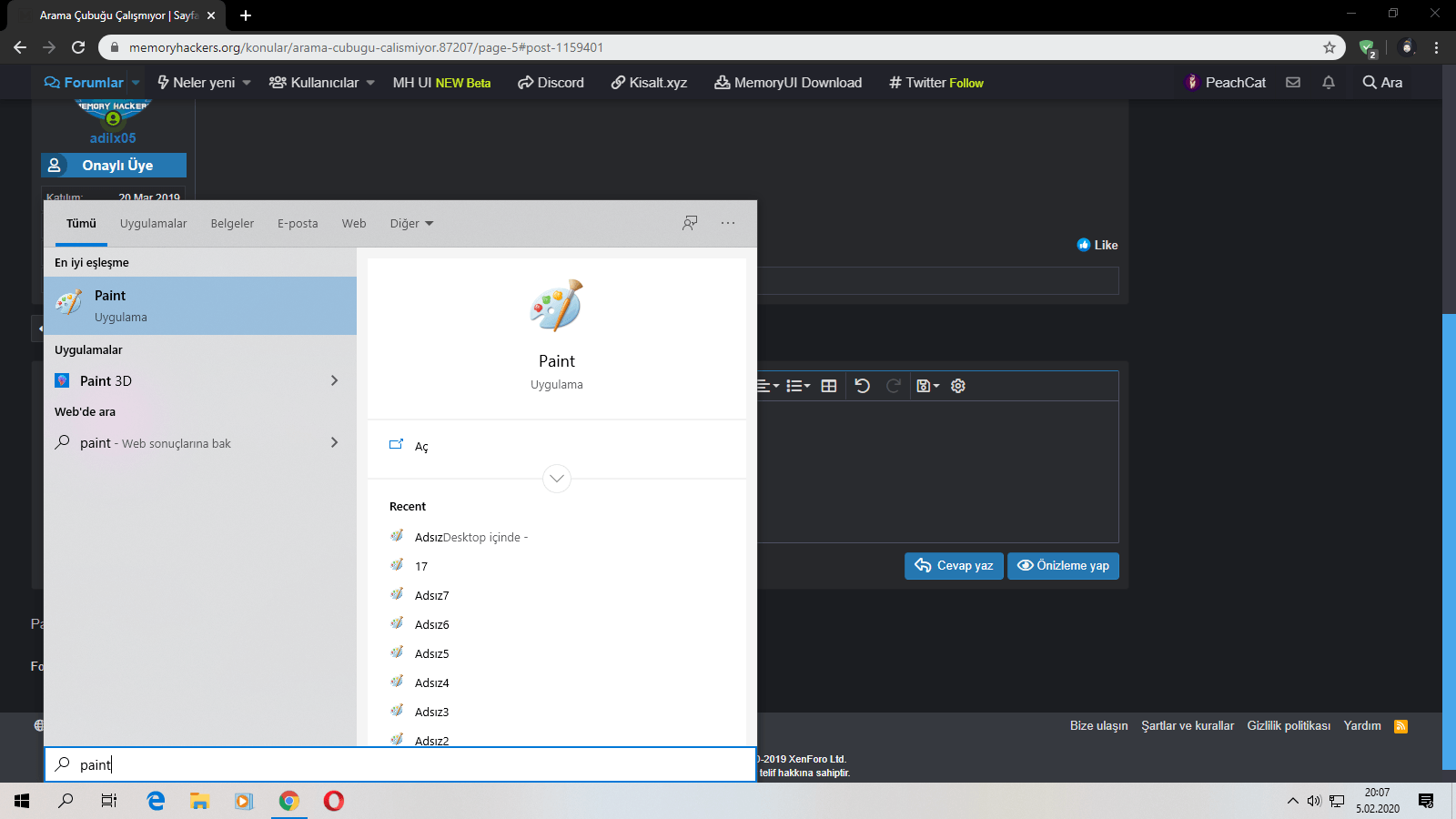Expand the Kullanıcılar dropdown arrow
Image resolution: width=1456 pixels, height=819 pixels.
(x=370, y=83)
